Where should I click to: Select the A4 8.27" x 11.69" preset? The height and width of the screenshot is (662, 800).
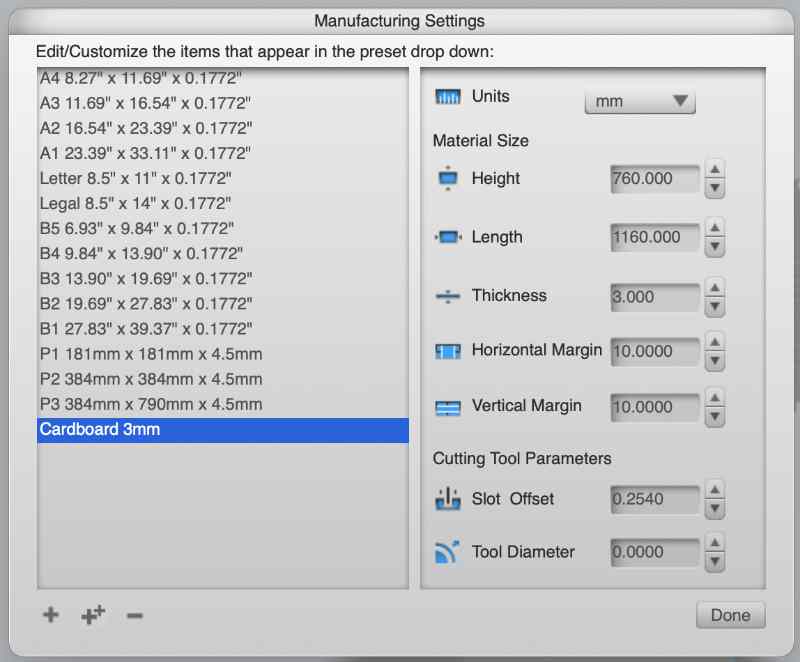tap(140, 78)
